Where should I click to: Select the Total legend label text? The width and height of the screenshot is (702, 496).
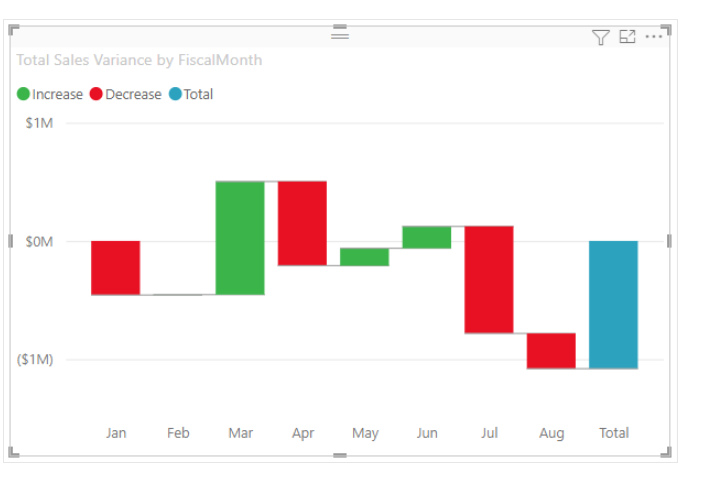198,94
